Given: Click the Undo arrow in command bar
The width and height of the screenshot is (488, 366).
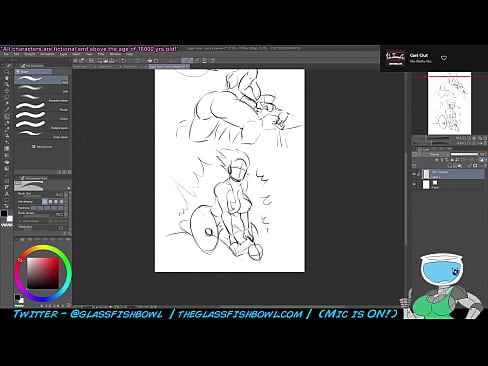Looking at the screenshot, I should pyautogui.click(x=123, y=61).
